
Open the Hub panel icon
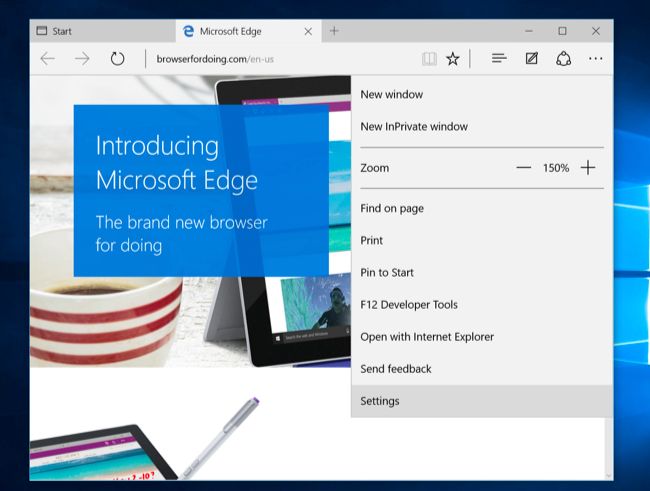(499, 58)
